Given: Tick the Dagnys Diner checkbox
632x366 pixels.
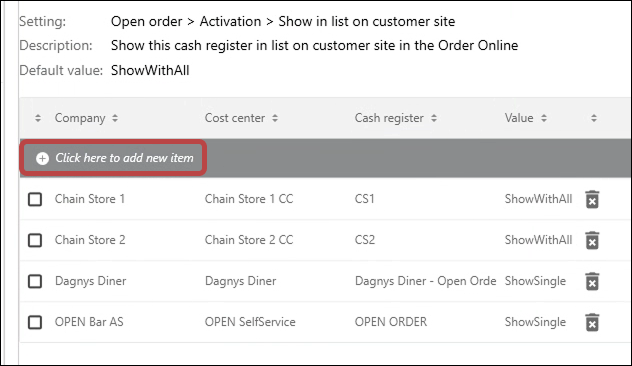Looking at the screenshot, I should [x=35, y=281].
